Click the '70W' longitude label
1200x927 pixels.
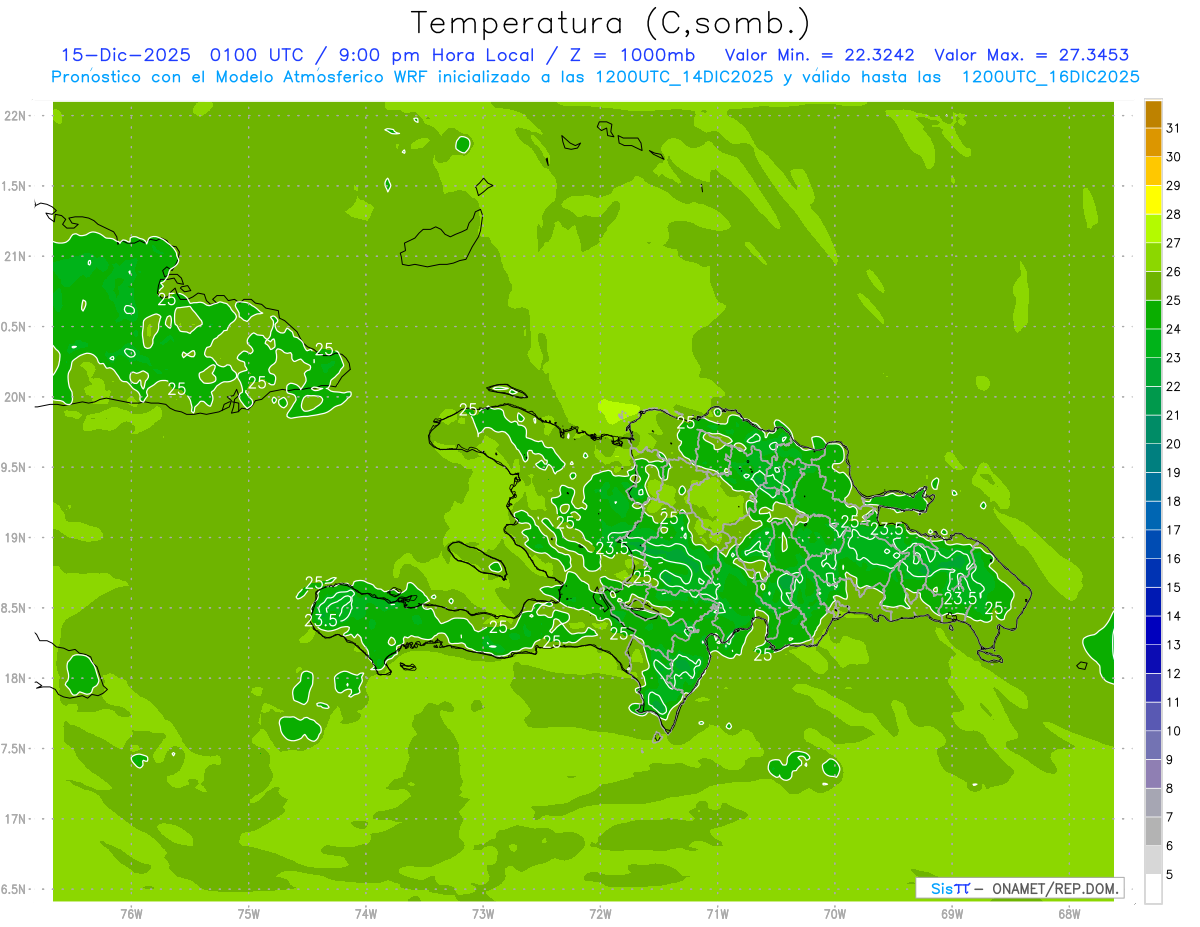click(x=835, y=914)
